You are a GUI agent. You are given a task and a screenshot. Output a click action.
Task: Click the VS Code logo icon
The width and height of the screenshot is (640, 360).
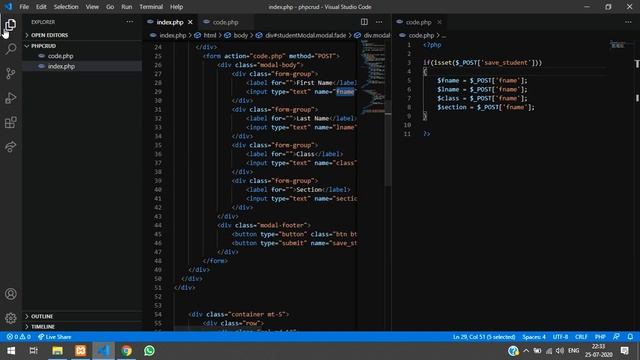click(8, 7)
